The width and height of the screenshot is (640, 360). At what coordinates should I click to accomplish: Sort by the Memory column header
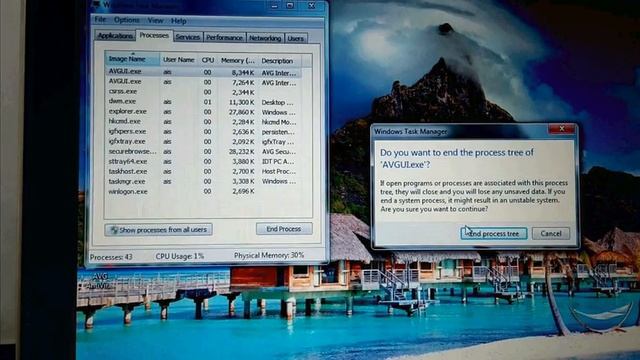pyautogui.click(x=238, y=60)
